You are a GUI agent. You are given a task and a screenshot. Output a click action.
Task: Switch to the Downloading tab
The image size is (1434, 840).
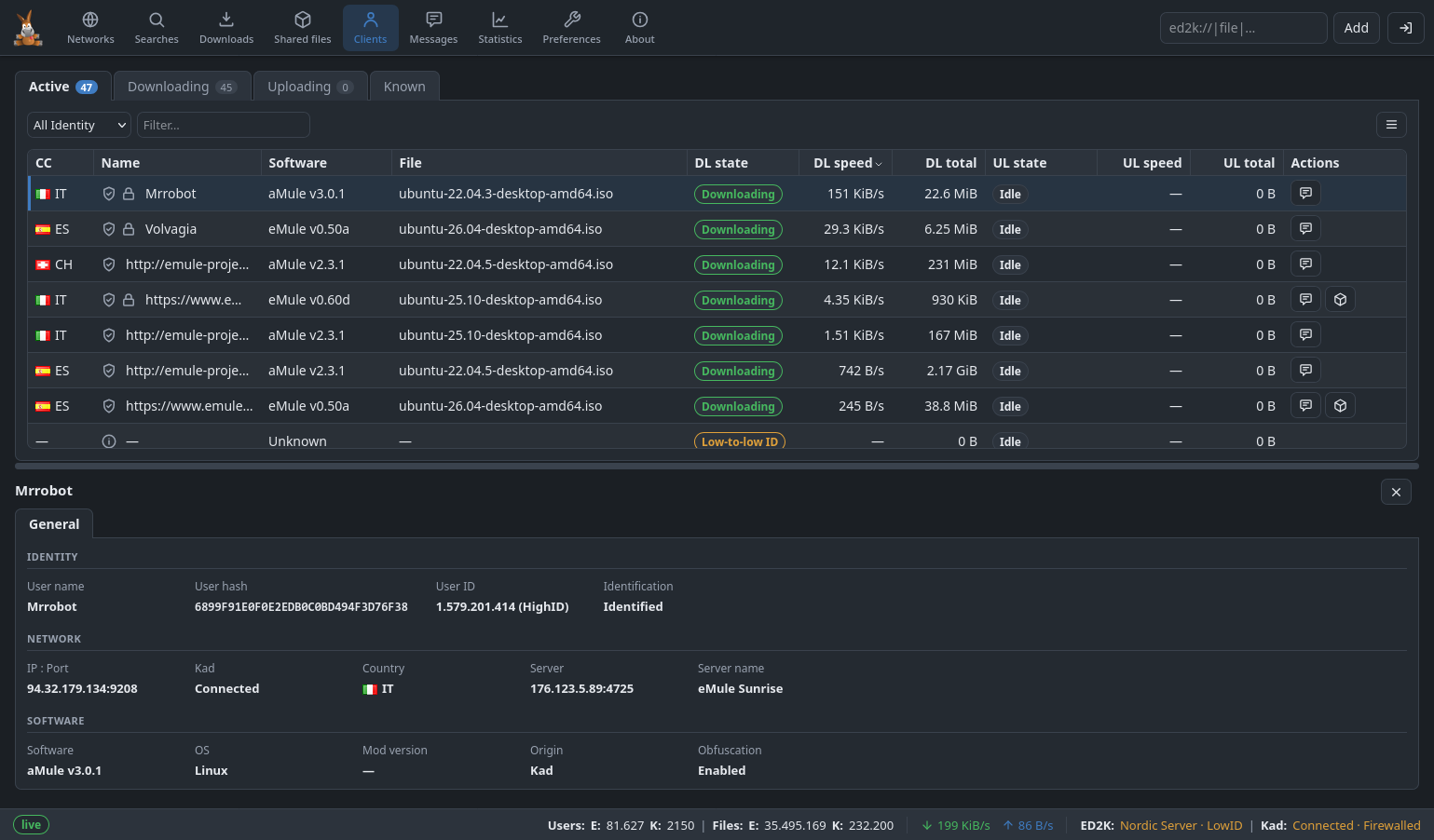183,87
